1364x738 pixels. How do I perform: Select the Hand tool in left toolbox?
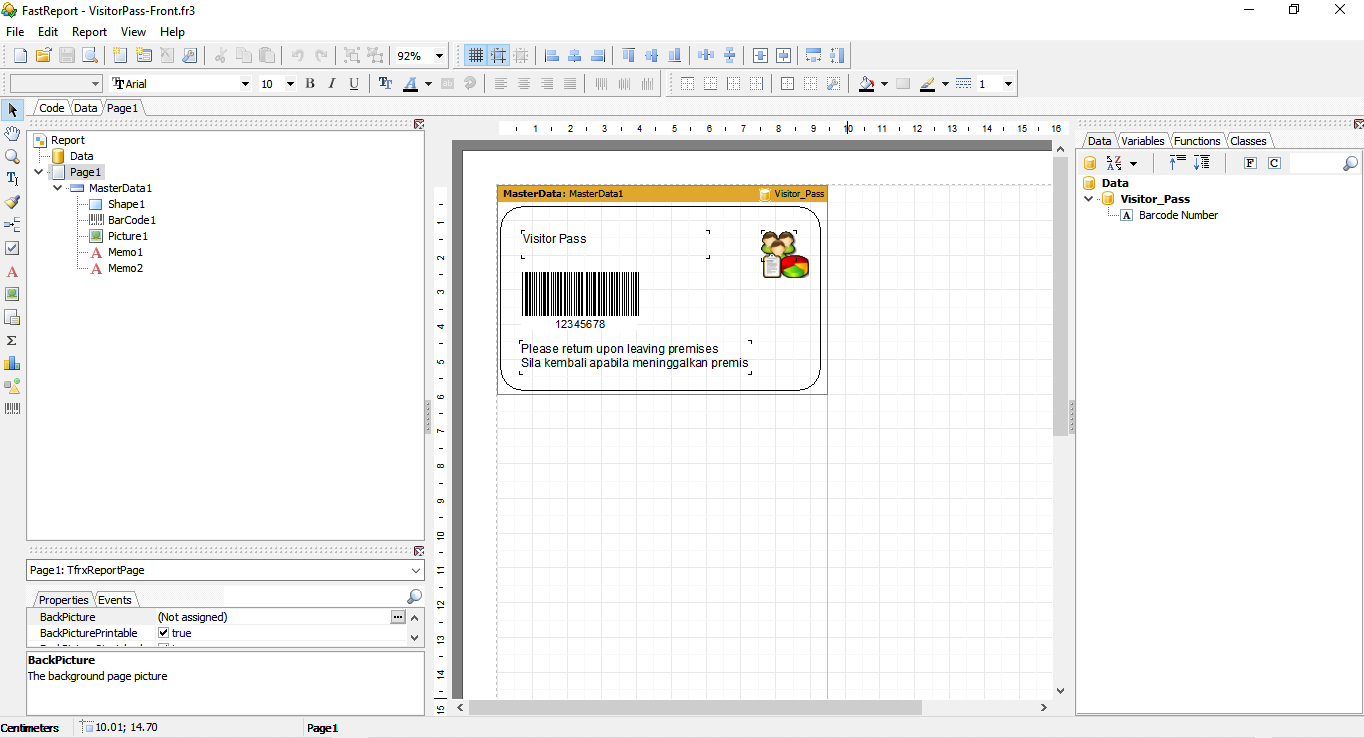click(12, 133)
